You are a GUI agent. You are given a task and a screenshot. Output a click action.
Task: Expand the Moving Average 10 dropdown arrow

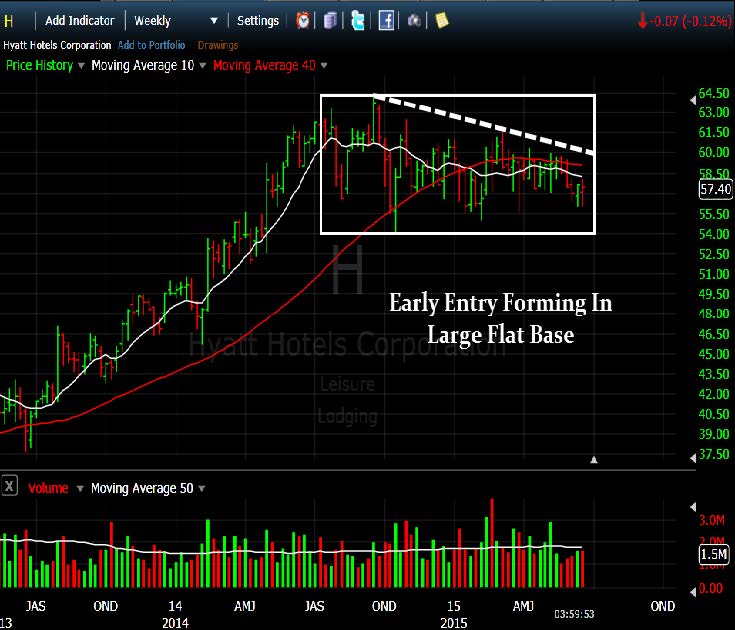202,66
